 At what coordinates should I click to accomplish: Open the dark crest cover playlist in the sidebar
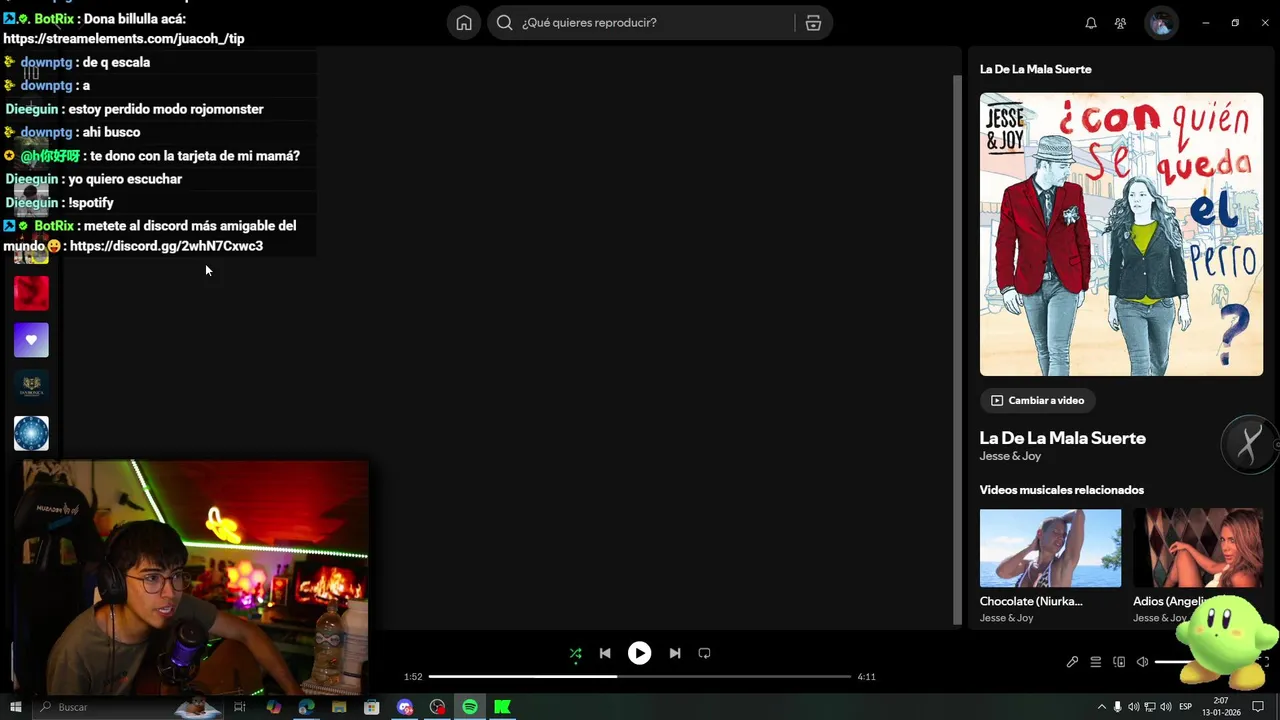point(31,386)
